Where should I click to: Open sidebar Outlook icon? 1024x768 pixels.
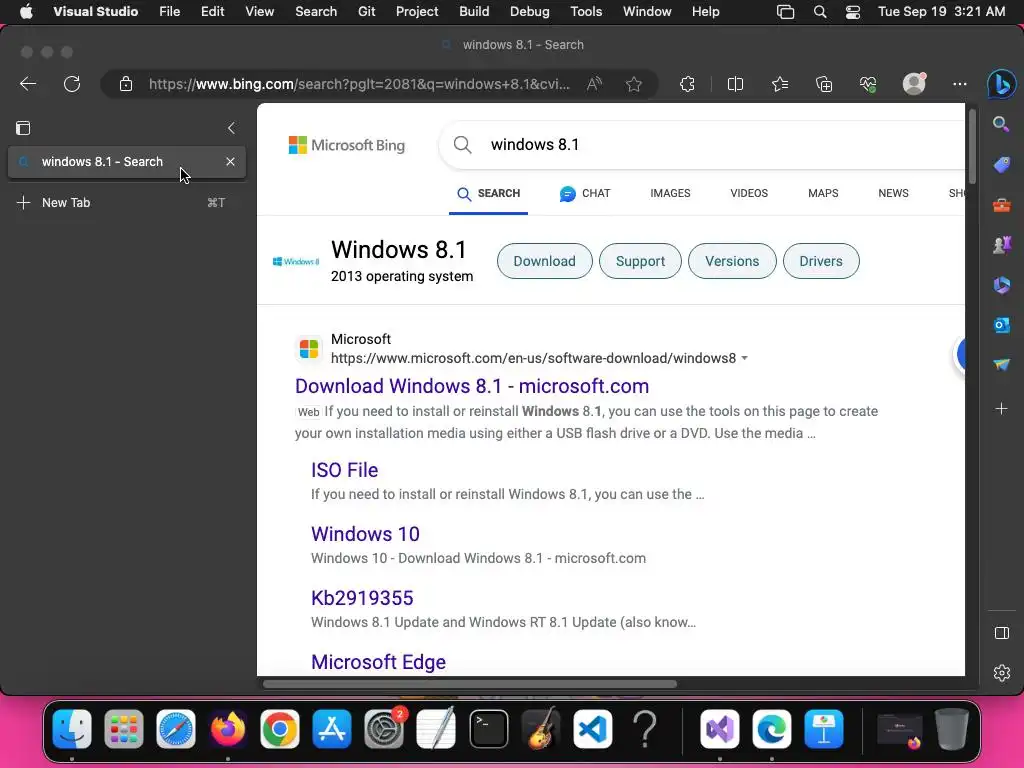[1001, 325]
